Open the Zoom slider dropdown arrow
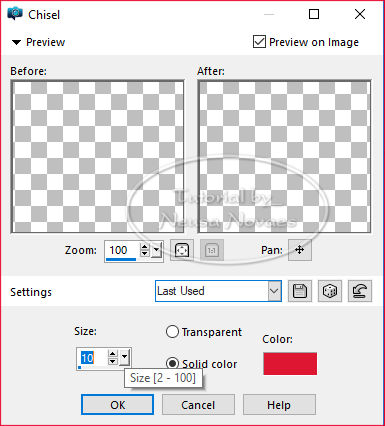The height and width of the screenshot is (426, 385). pos(156,250)
